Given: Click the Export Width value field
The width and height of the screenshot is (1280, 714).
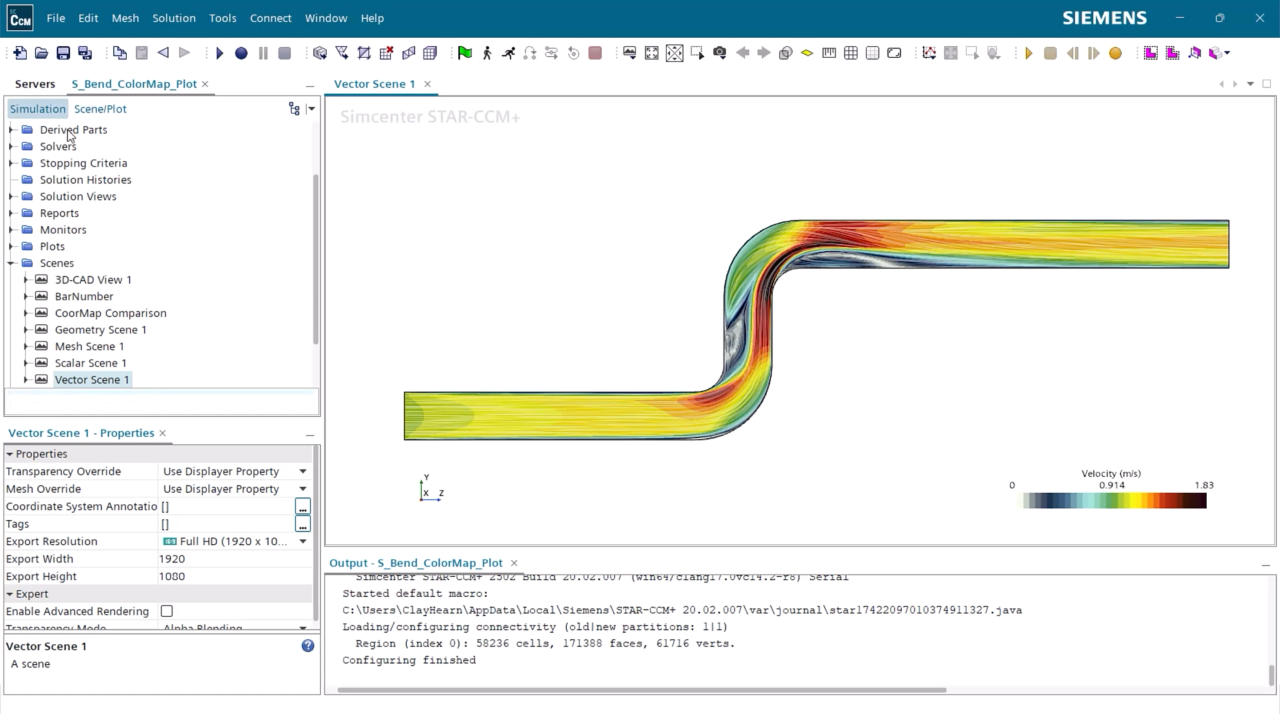Looking at the screenshot, I should 235,559.
